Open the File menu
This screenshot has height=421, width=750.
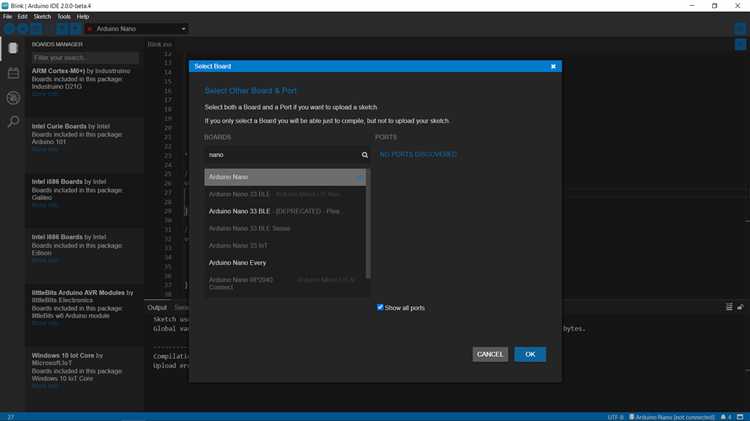[7, 17]
